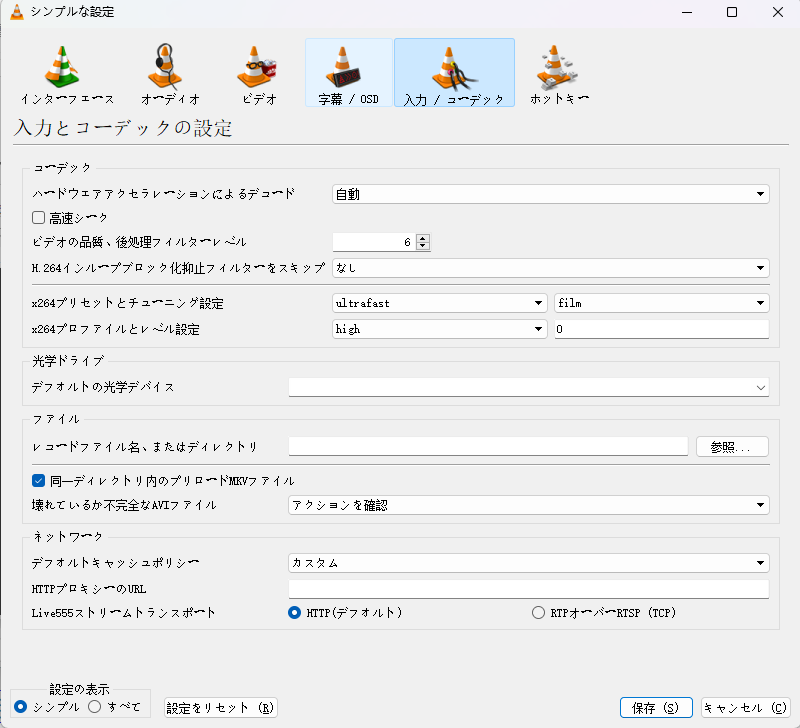
Task: Open the ホットキー settings icon
Action: pyautogui.click(x=556, y=72)
